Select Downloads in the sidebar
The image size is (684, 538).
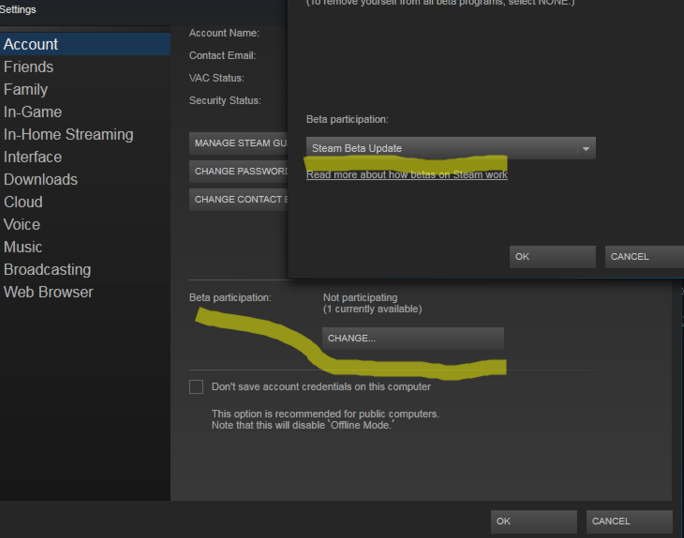pyautogui.click(x=41, y=179)
